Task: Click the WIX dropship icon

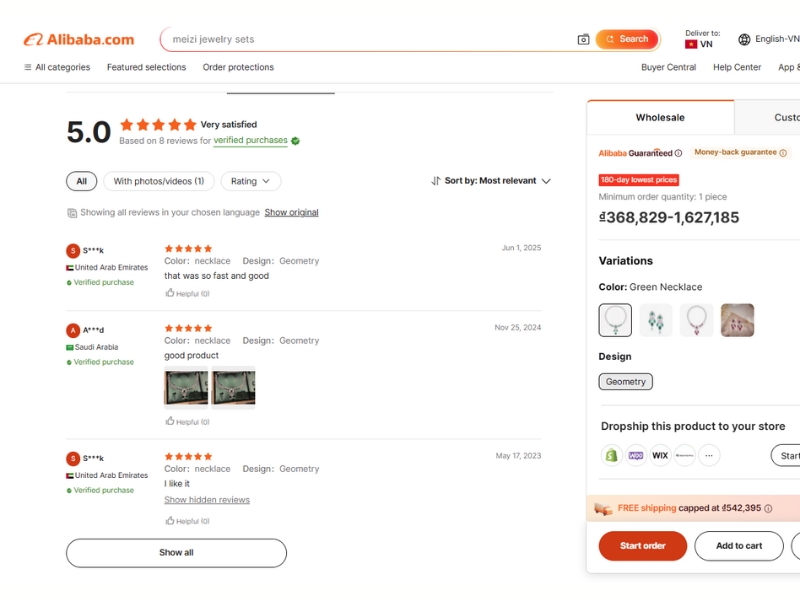Action: click(x=658, y=455)
